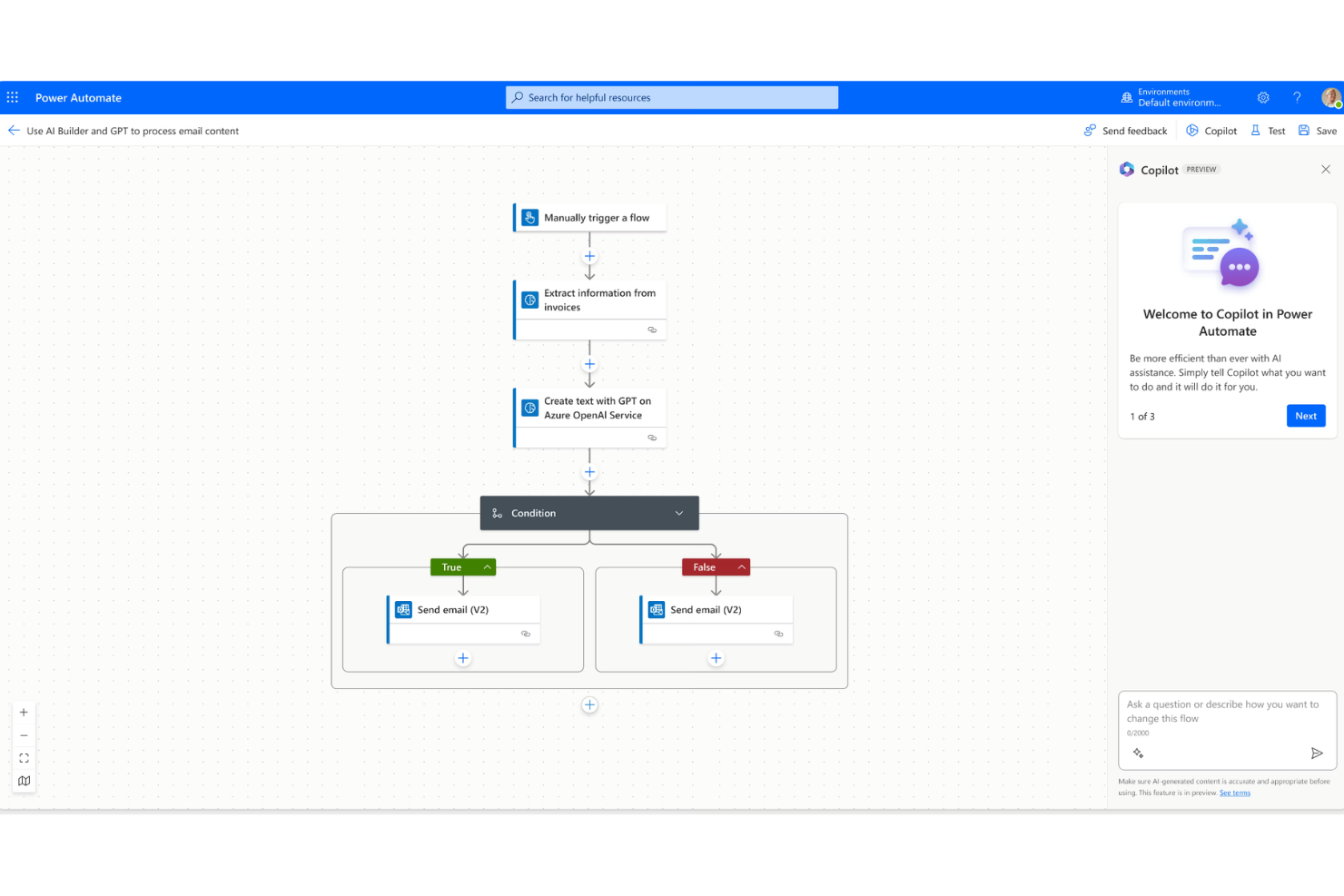Click the send message arrow in Copilot

pyautogui.click(x=1317, y=753)
